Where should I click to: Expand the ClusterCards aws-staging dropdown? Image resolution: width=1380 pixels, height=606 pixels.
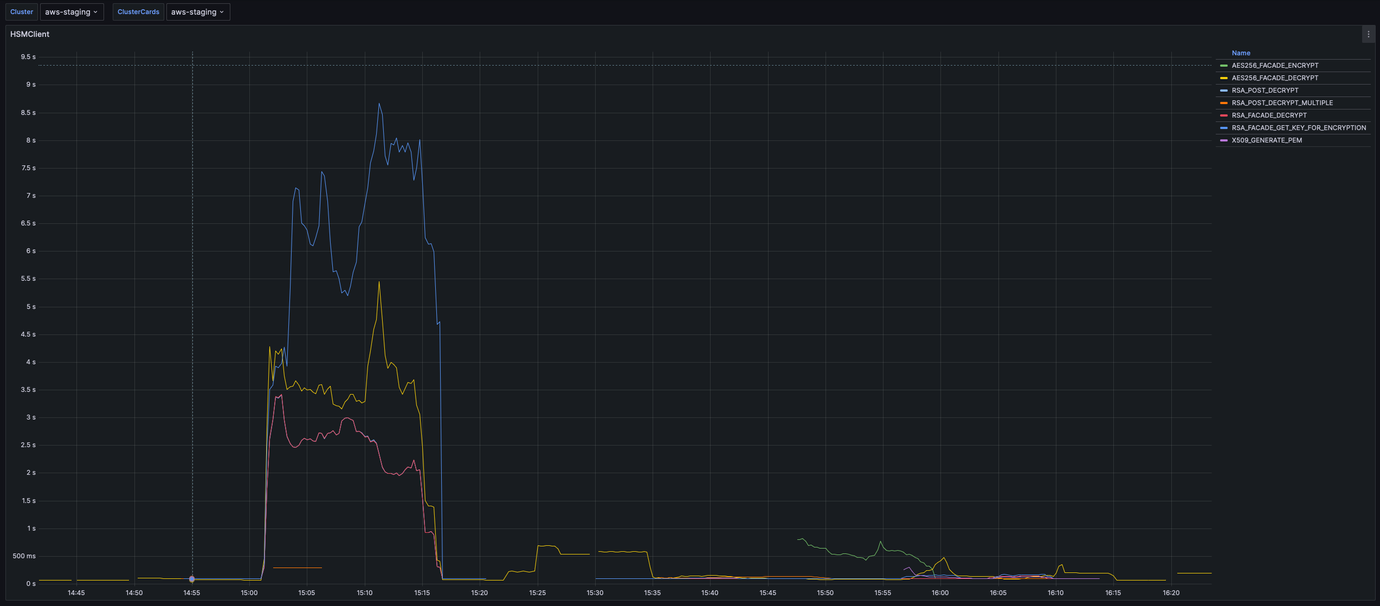[x=198, y=12]
